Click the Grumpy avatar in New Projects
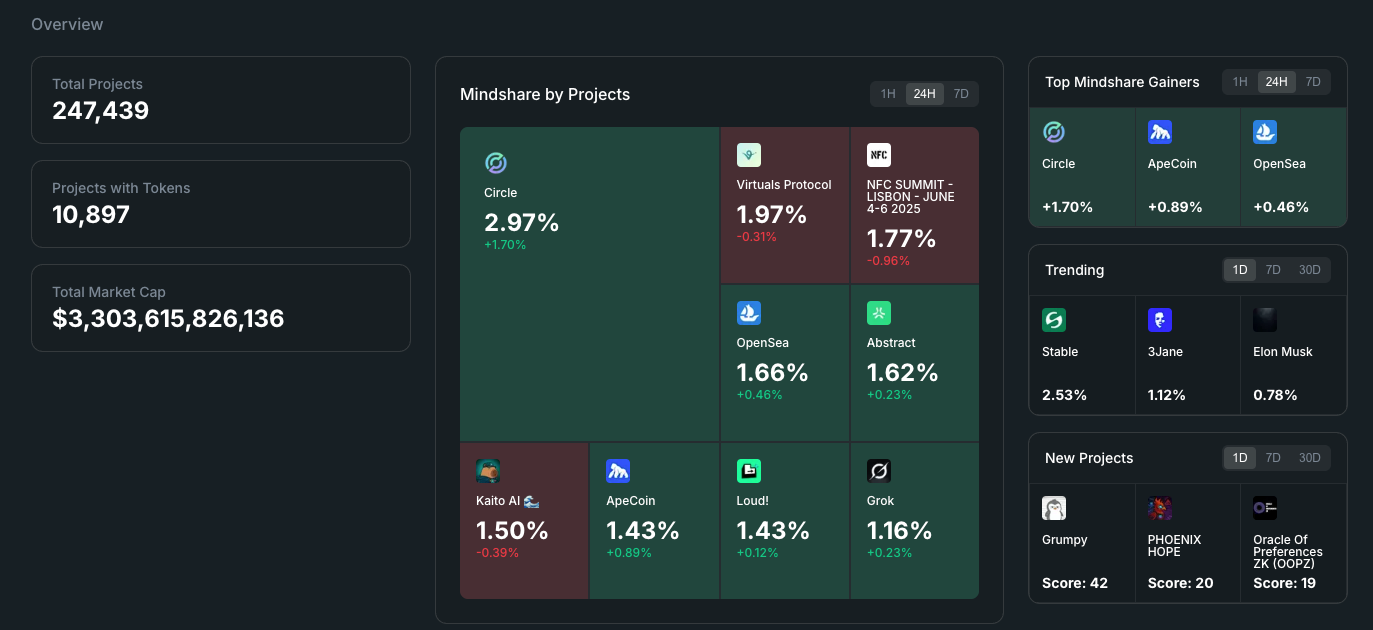This screenshot has width=1373, height=630. [1054, 508]
